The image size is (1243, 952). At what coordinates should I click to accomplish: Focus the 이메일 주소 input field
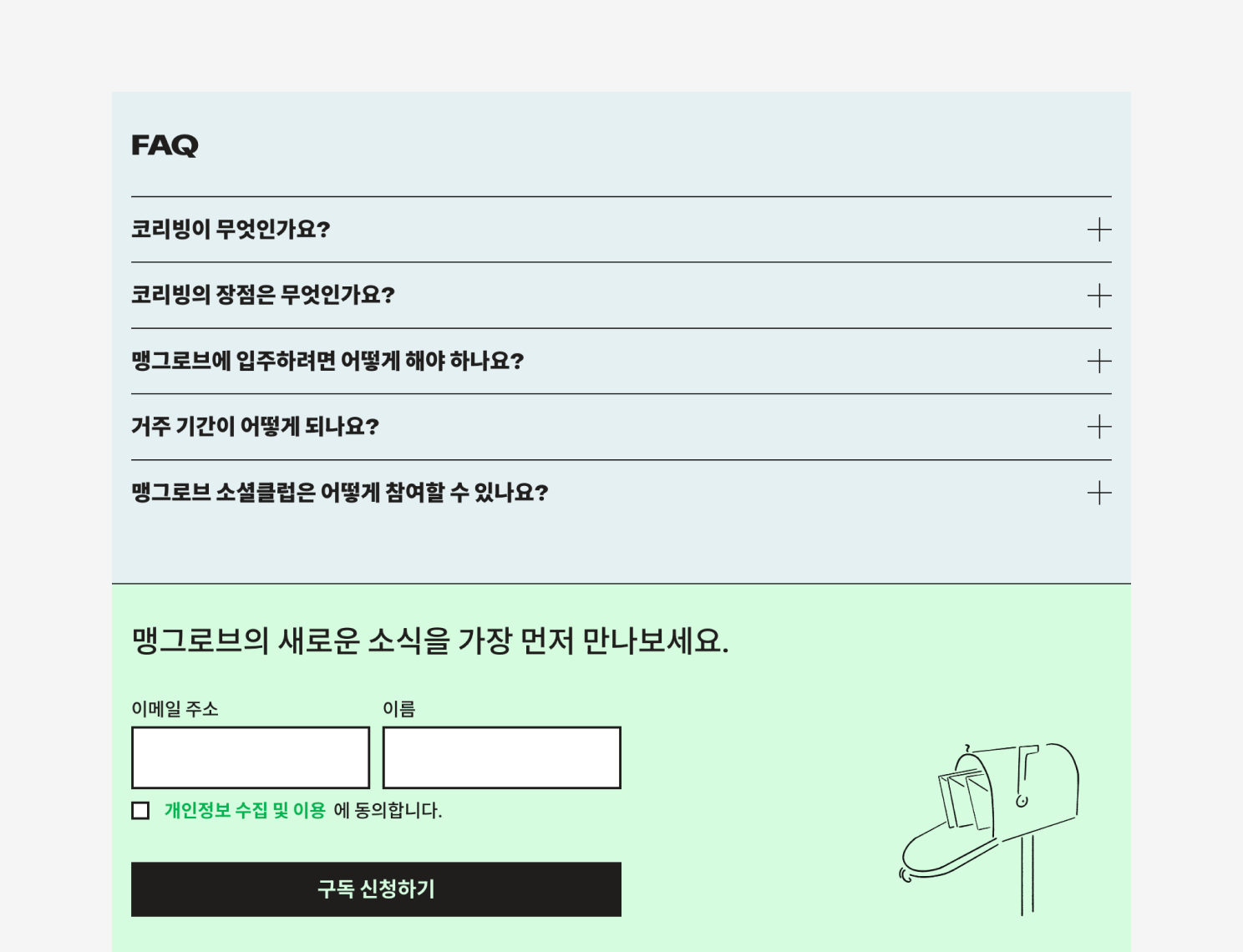click(251, 757)
